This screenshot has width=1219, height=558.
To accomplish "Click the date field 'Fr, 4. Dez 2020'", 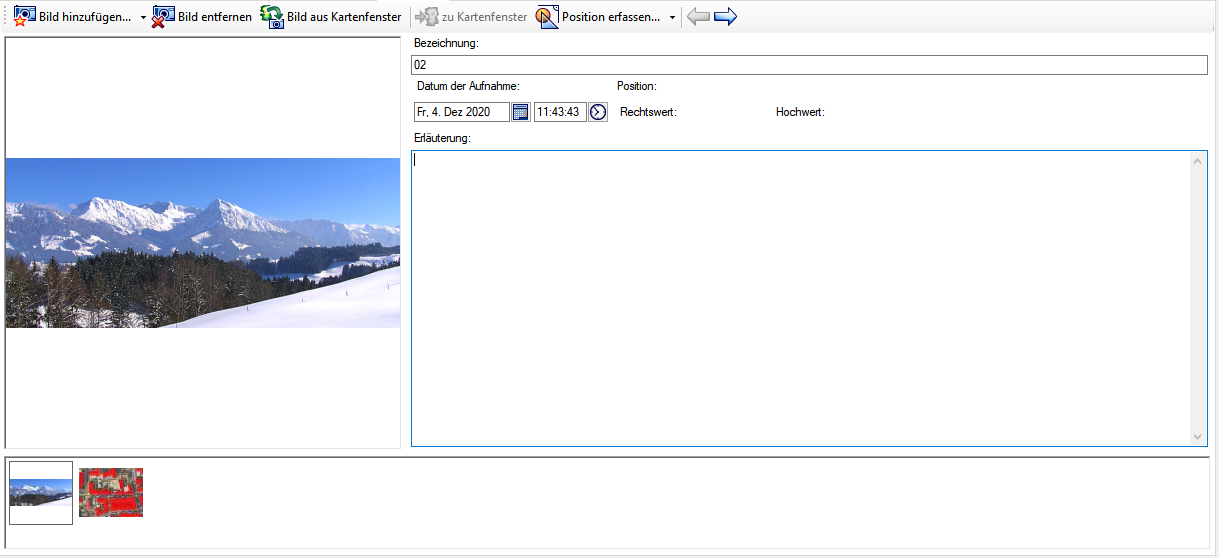I will [x=460, y=112].
